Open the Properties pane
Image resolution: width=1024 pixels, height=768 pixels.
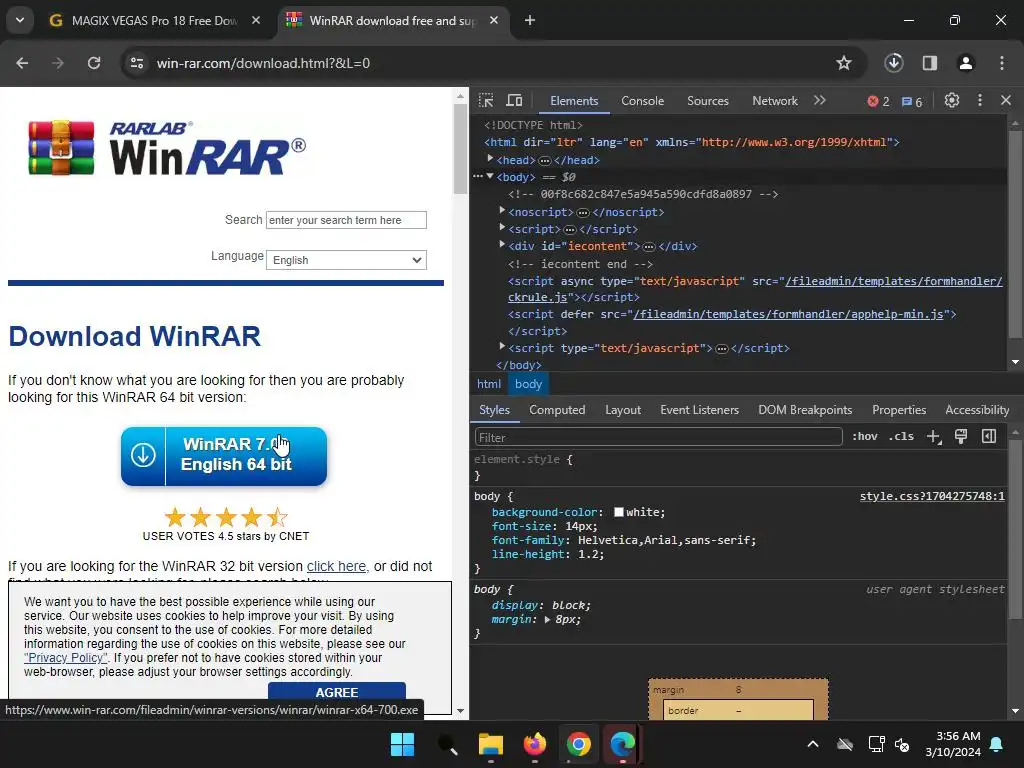click(x=899, y=410)
